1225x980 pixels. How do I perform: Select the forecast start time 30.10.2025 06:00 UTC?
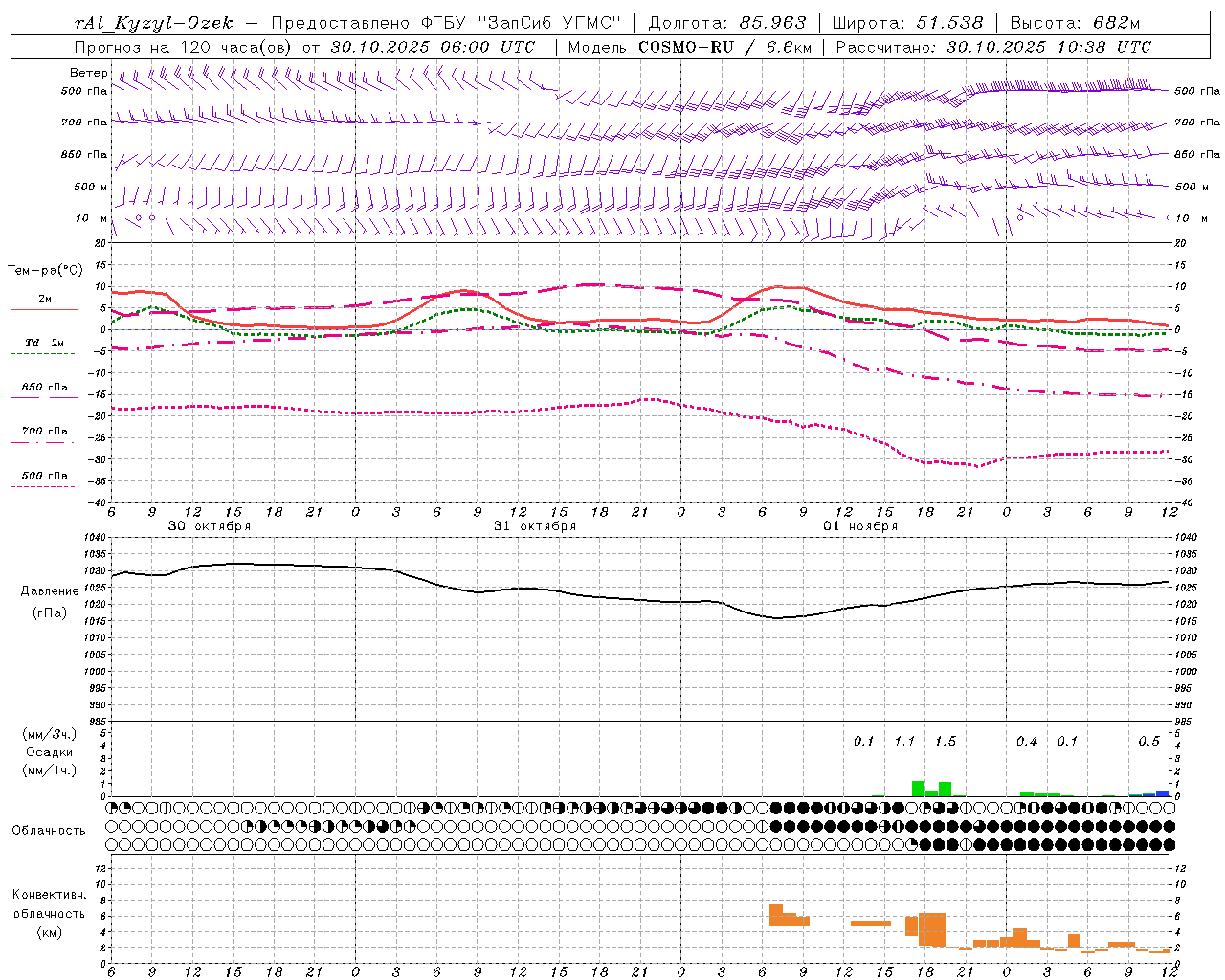[433, 47]
